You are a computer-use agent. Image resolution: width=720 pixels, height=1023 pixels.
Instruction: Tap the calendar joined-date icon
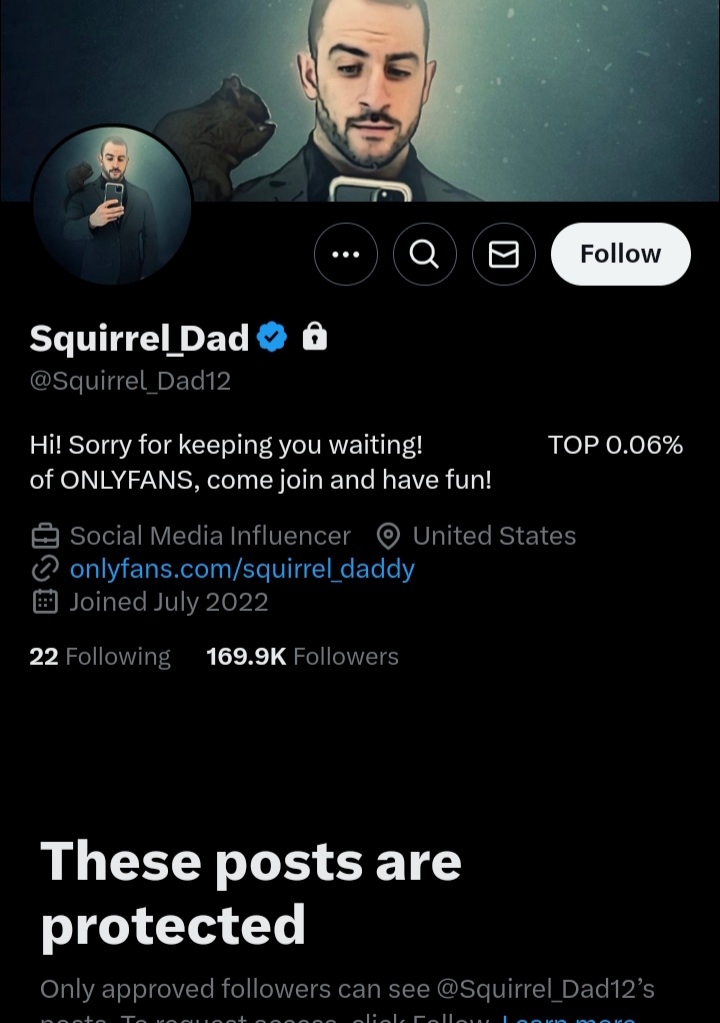pyautogui.click(x=45, y=601)
